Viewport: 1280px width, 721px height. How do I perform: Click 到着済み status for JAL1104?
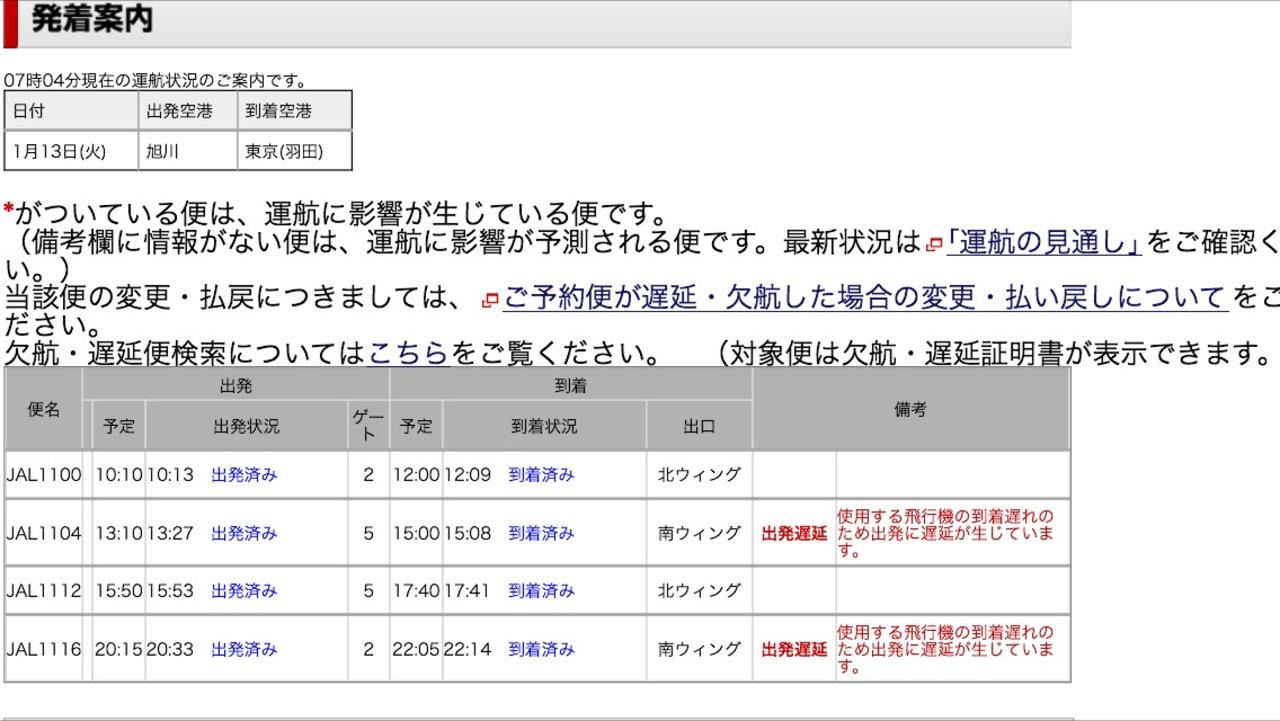[x=541, y=534]
